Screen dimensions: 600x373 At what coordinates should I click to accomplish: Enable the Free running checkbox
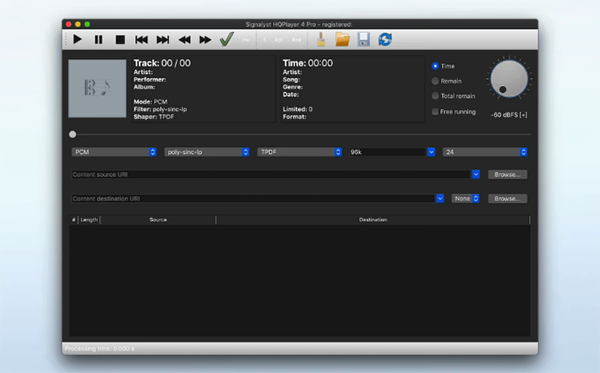pyautogui.click(x=435, y=111)
